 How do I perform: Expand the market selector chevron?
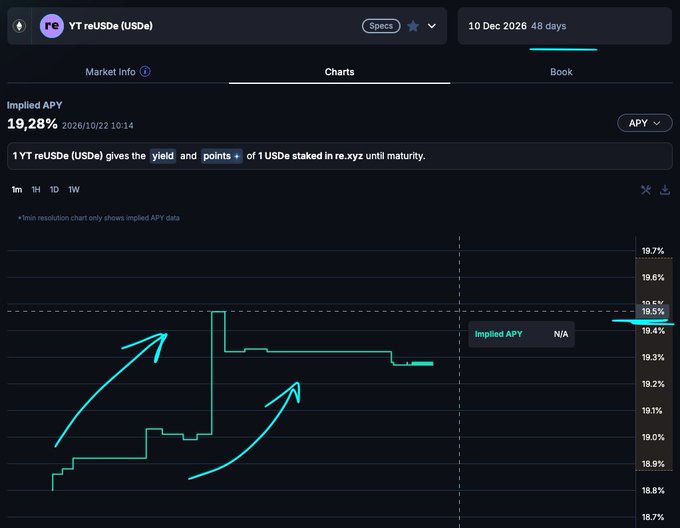(432, 26)
